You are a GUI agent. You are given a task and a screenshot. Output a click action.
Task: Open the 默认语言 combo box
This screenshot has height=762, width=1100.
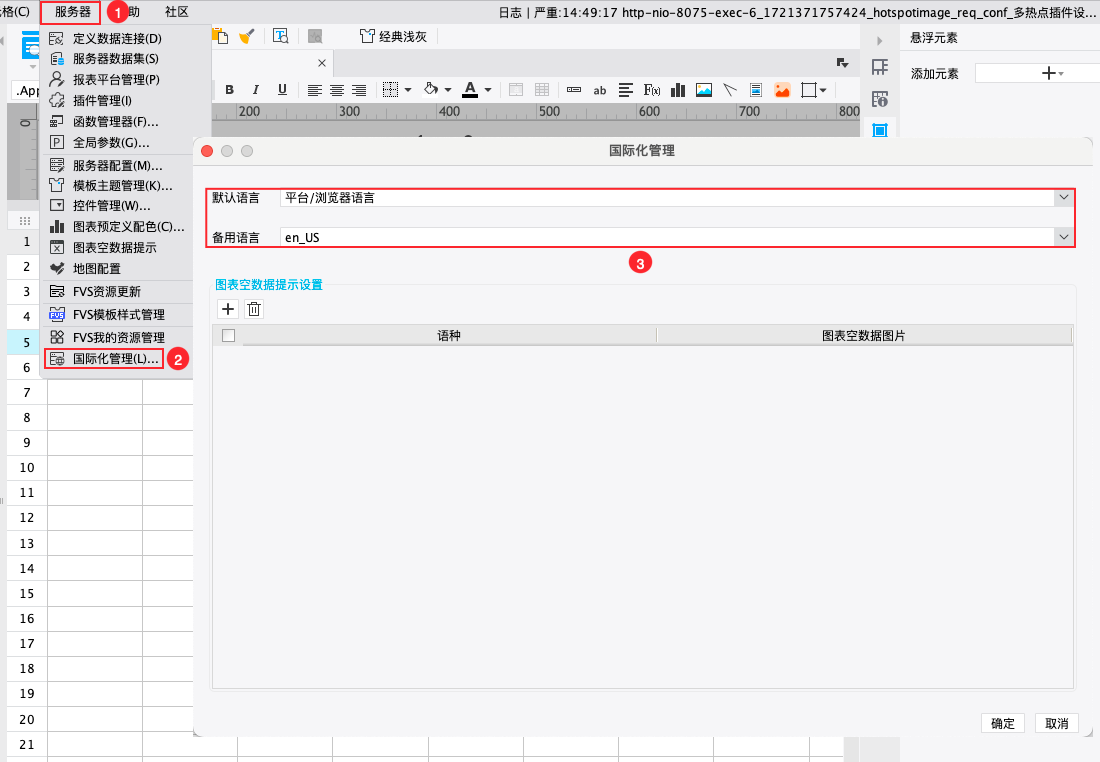pos(676,198)
